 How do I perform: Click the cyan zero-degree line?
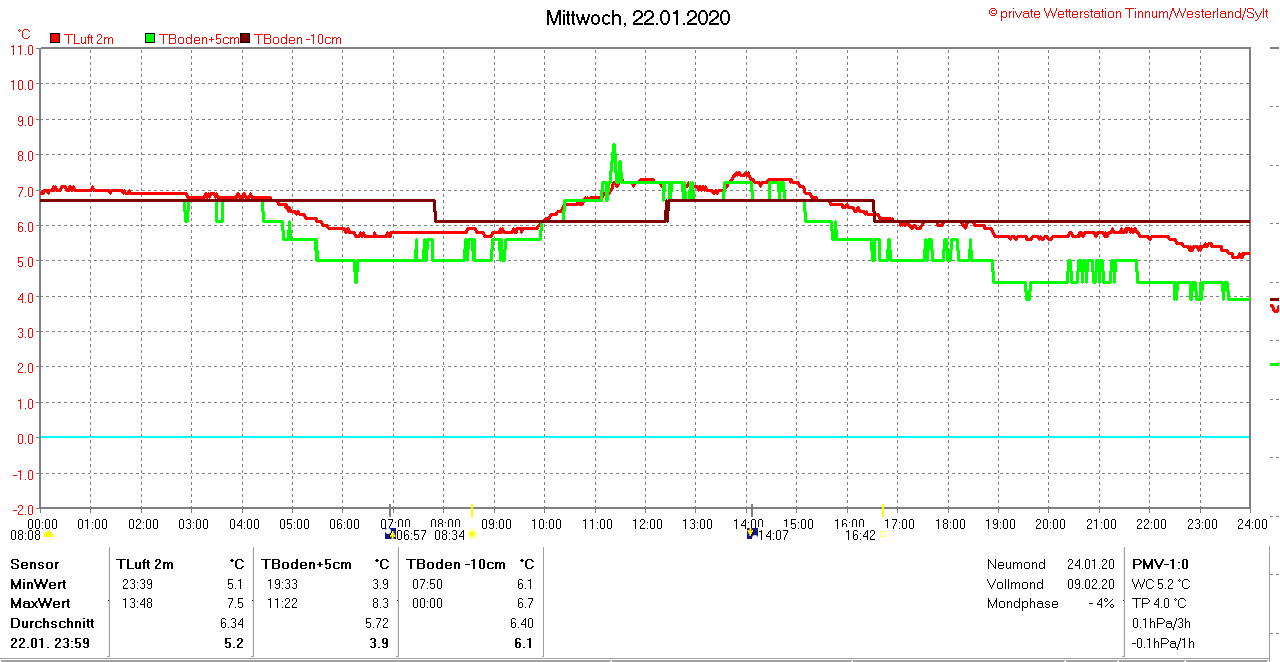point(640,437)
